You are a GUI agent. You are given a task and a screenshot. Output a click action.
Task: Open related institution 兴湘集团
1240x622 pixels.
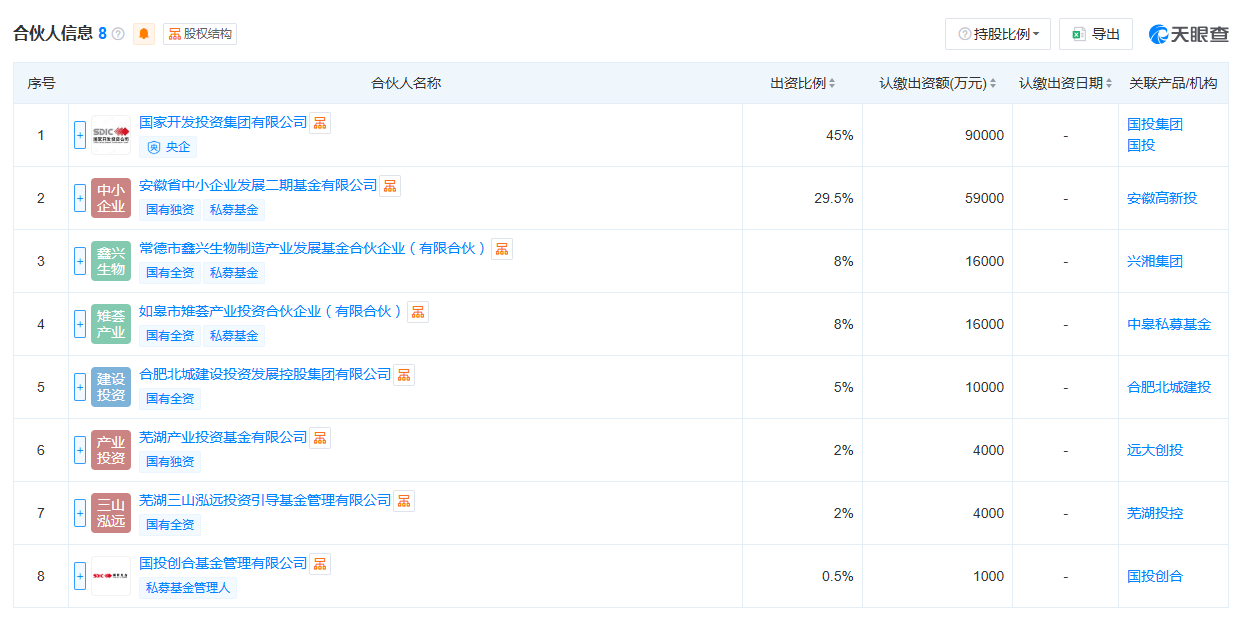tap(1155, 261)
